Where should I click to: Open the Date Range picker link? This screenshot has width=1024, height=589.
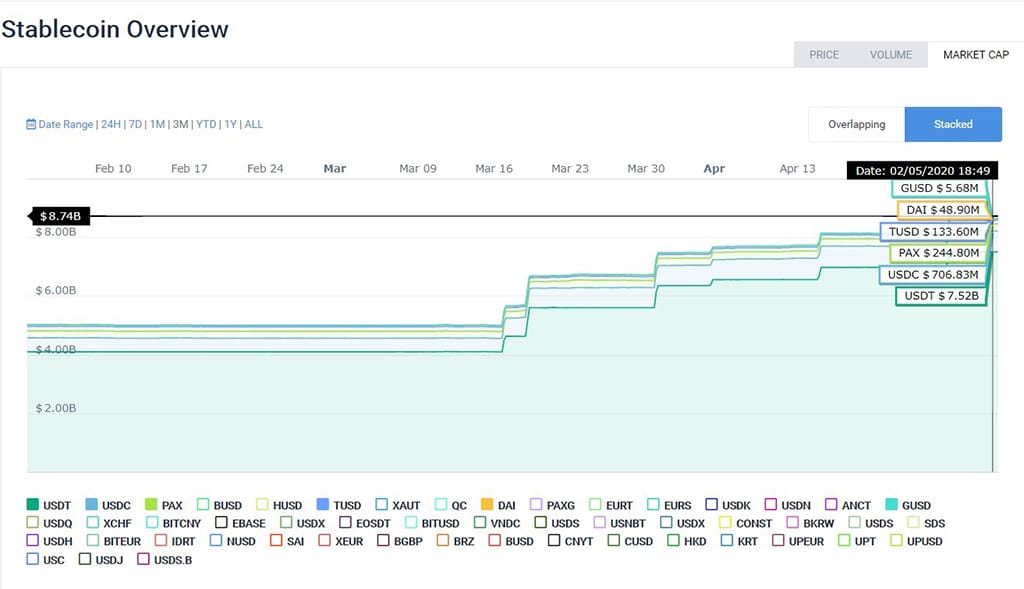(65, 124)
